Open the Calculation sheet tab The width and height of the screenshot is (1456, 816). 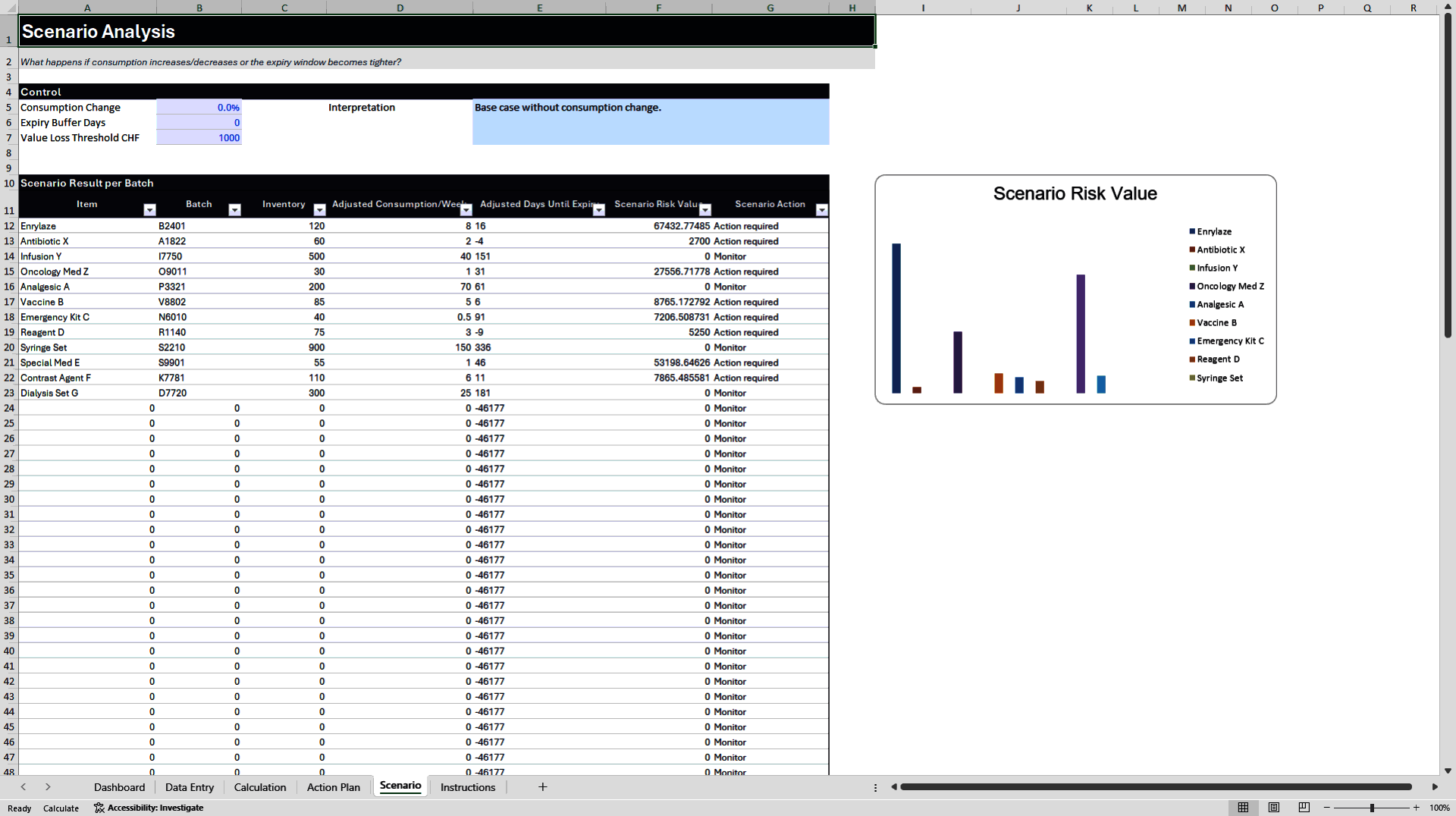pyautogui.click(x=260, y=787)
